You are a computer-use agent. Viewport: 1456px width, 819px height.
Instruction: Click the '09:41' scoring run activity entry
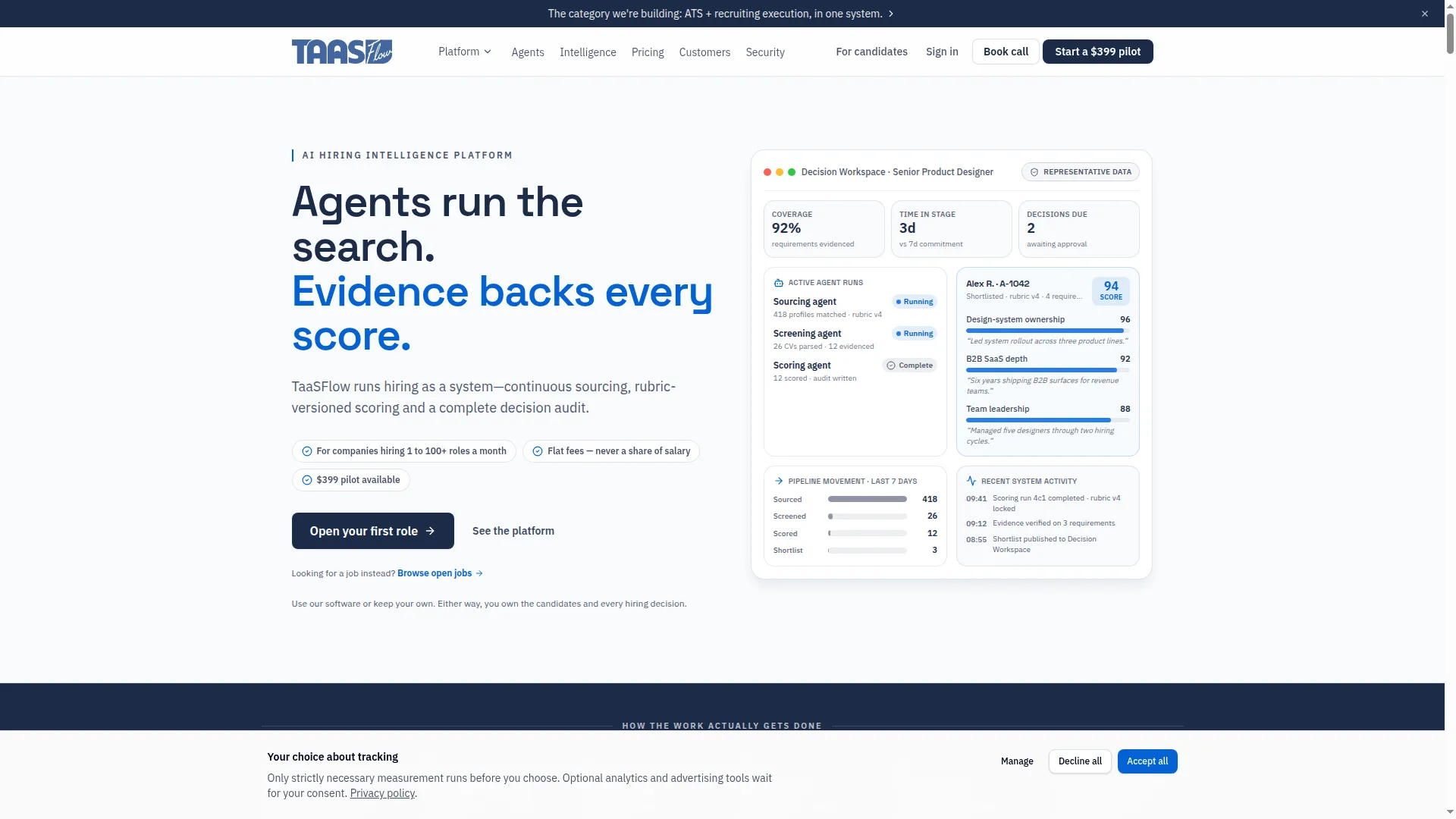pyautogui.click(x=1048, y=504)
